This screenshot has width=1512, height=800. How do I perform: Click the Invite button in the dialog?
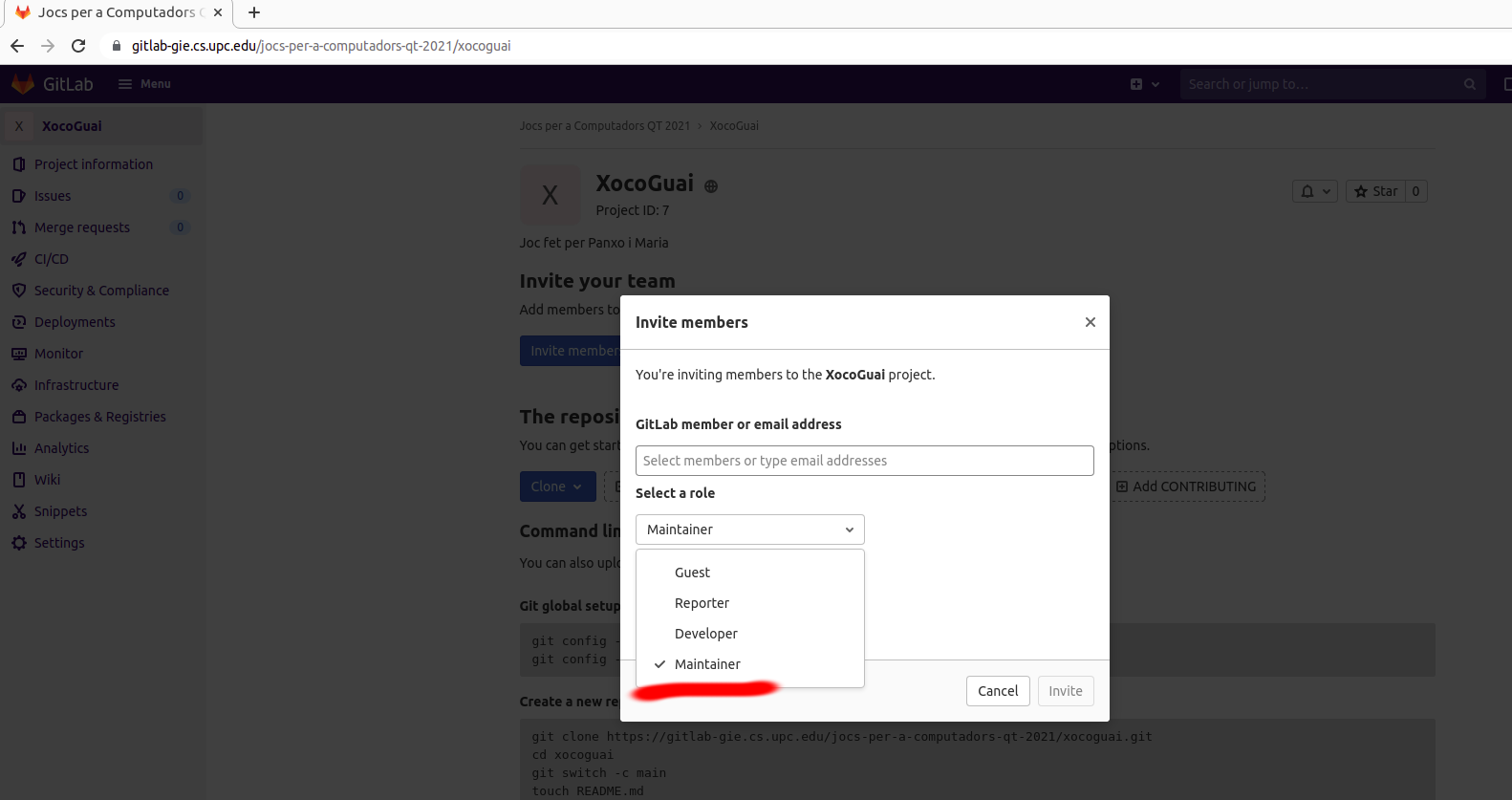point(1066,691)
